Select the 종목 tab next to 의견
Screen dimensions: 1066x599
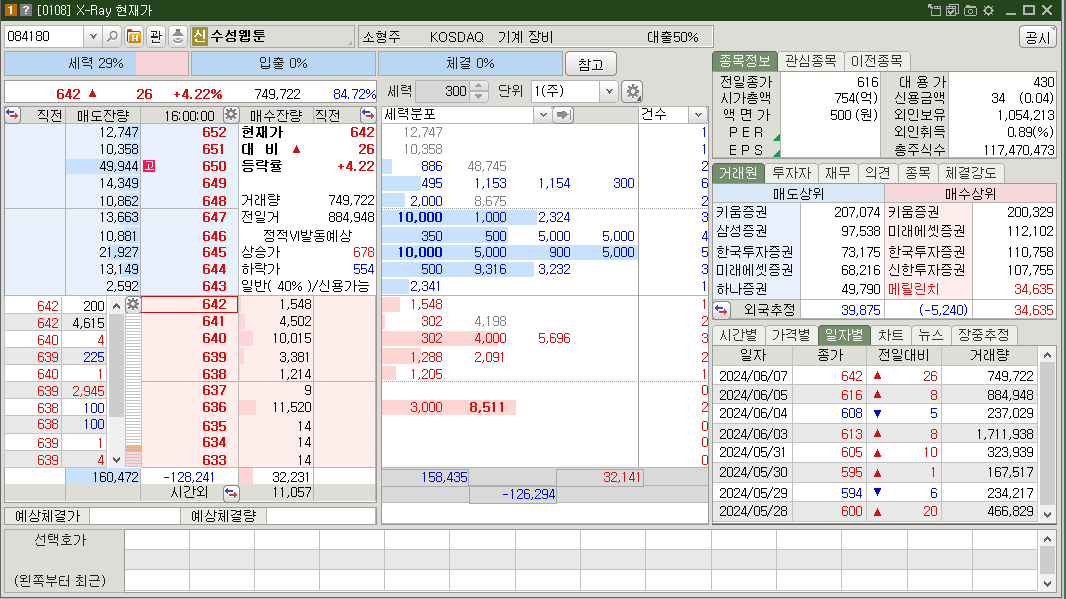tap(918, 173)
